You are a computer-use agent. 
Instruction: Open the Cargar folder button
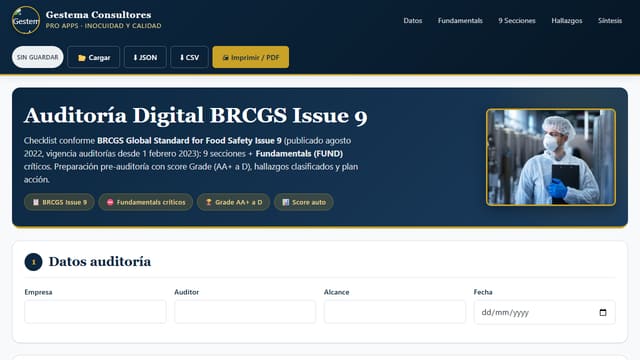point(93,57)
